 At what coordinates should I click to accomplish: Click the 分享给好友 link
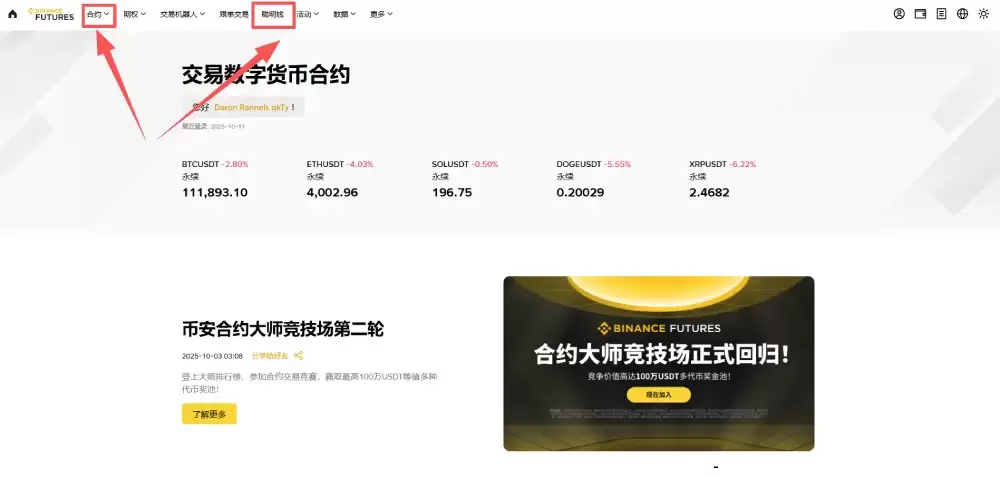point(269,355)
